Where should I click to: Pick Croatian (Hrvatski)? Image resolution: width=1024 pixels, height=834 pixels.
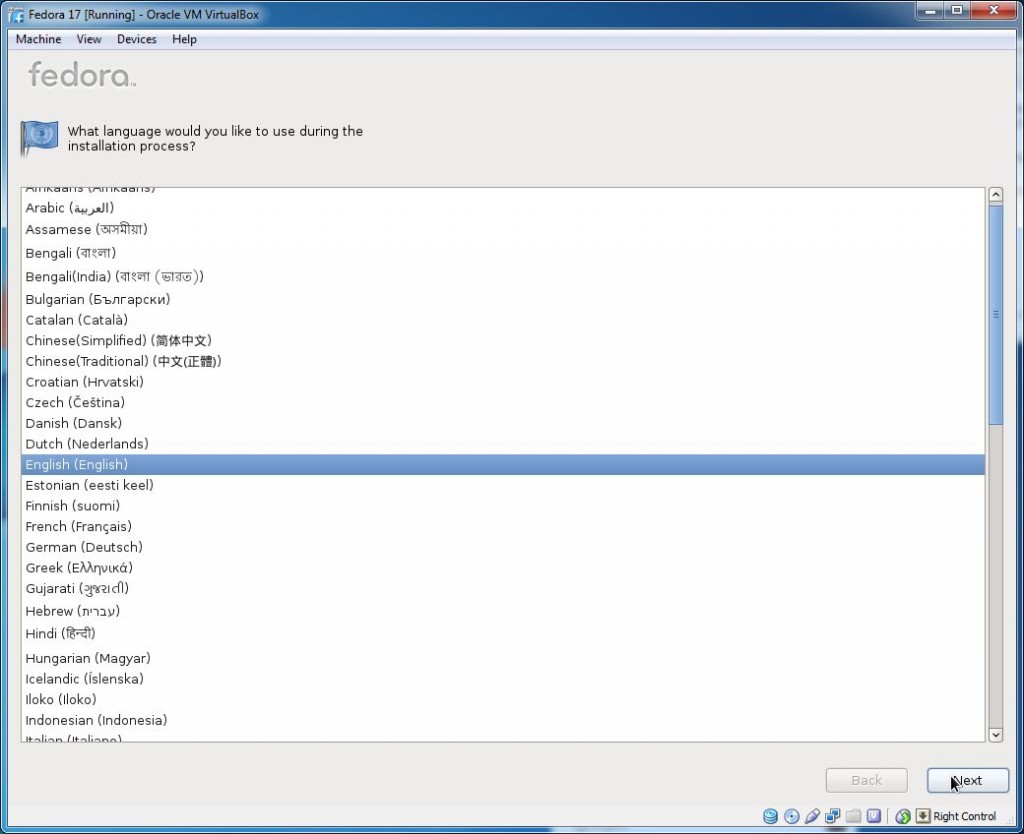[x=503, y=382]
